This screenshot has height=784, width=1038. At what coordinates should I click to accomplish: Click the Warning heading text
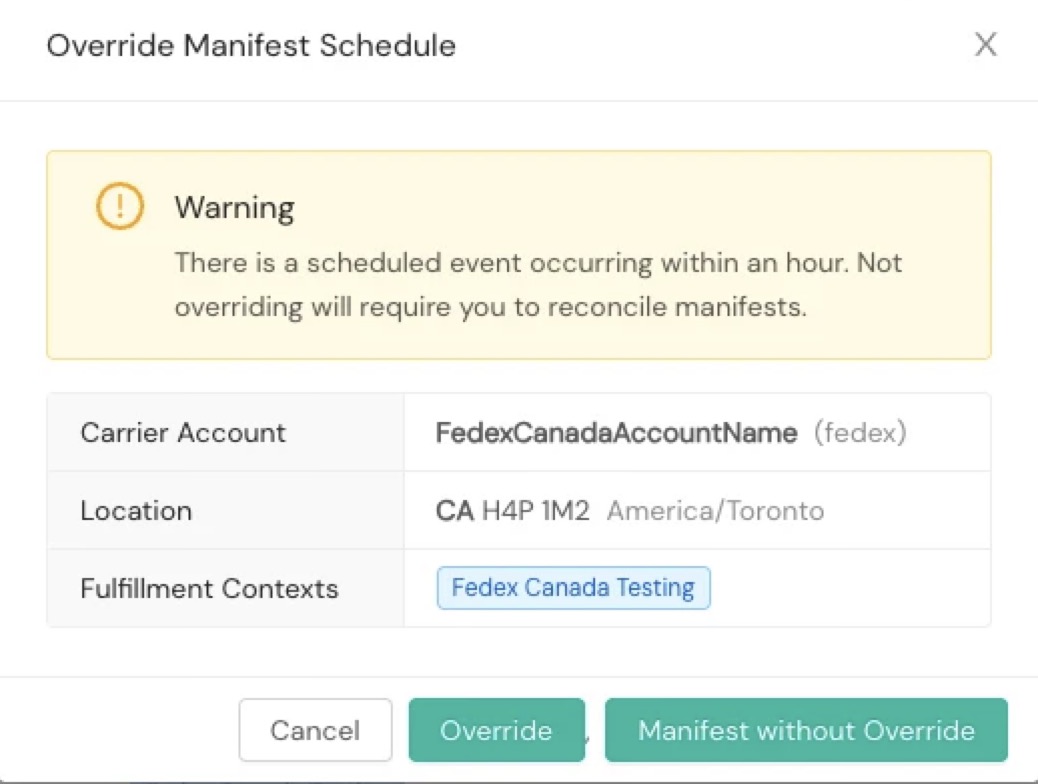point(234,208)
